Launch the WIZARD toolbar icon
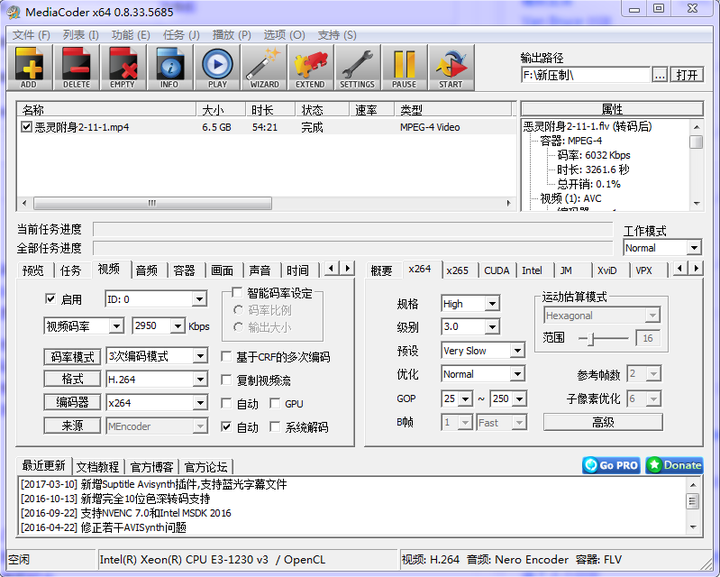This screenshot has height=577, width=720. click(264, 67)
